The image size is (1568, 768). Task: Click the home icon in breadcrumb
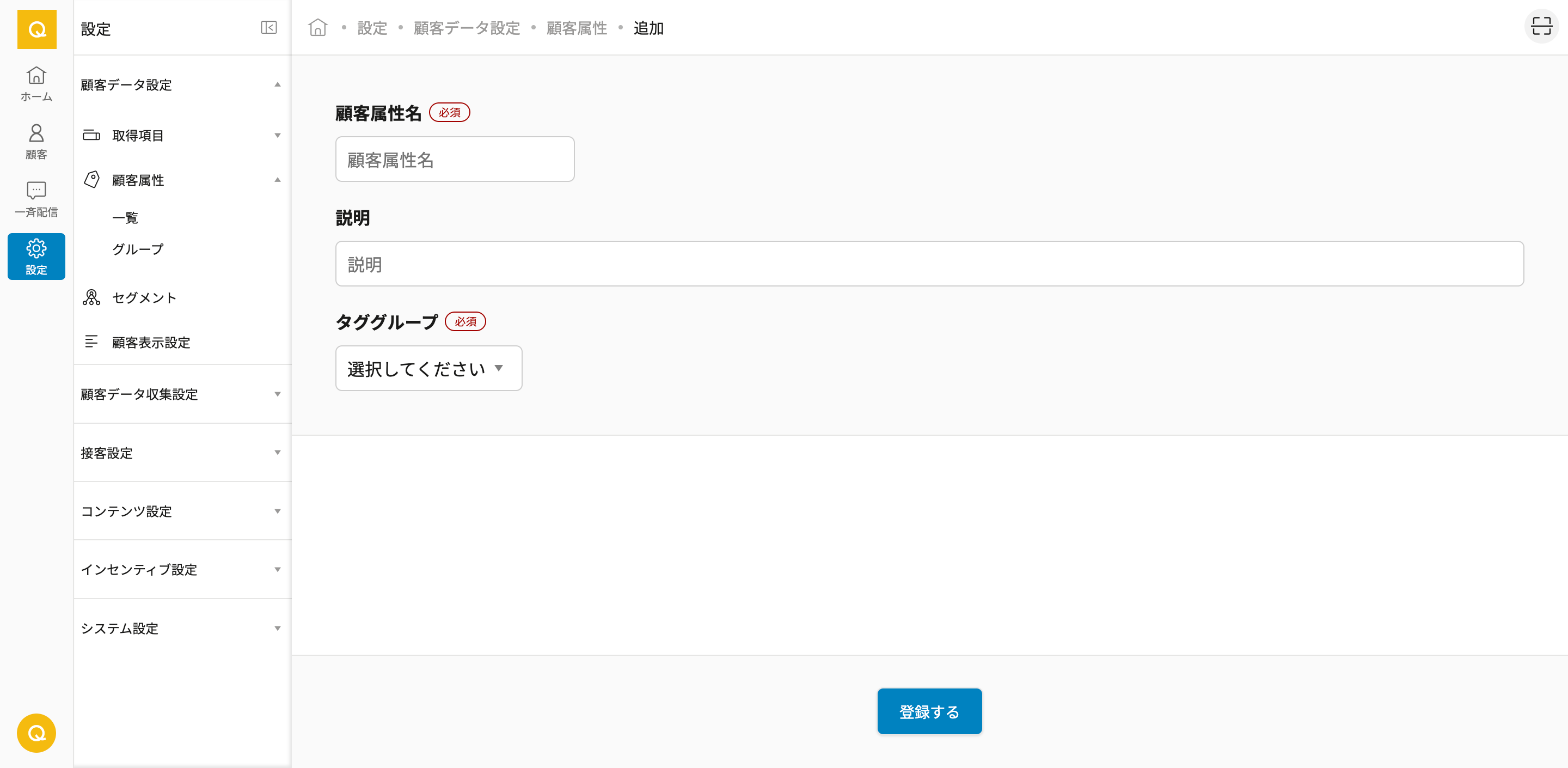click(x=317, y=28)
